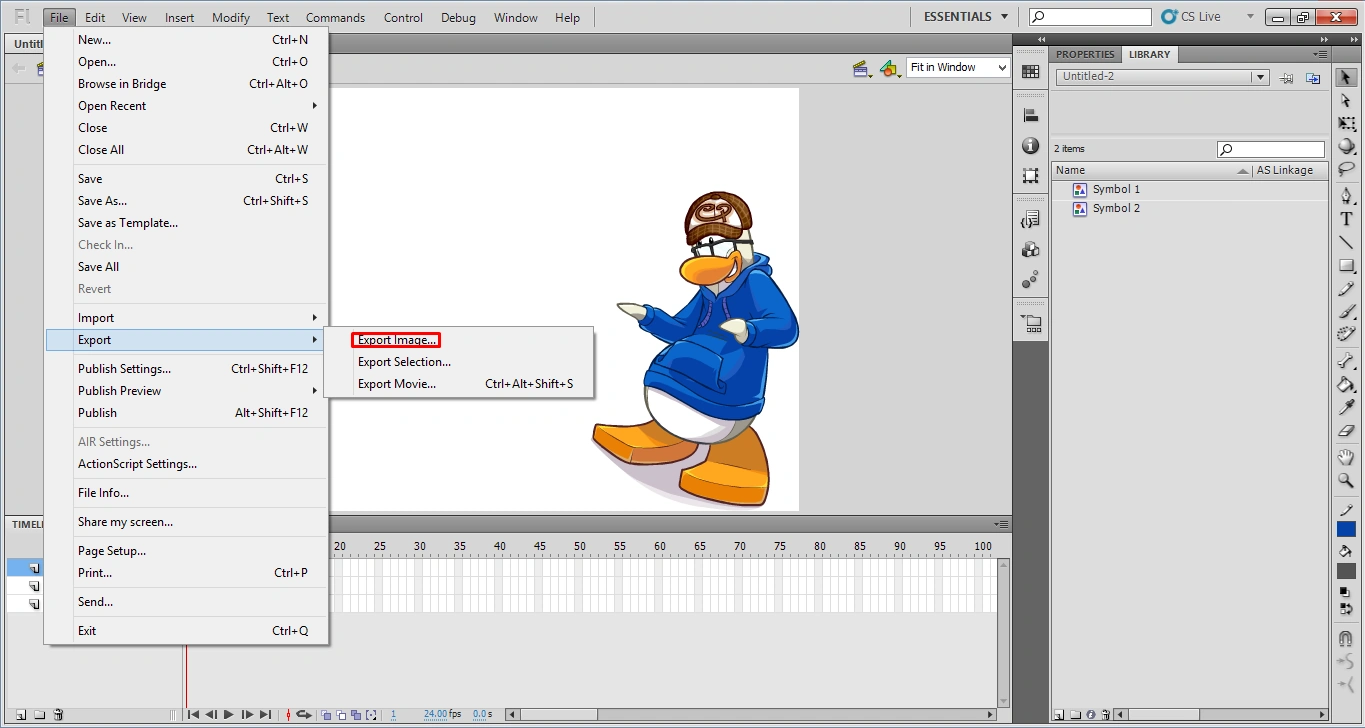Image resolution: width=1365 pixels, height=728 pixels.
Task: Switch to the PROPERTIES tab
Action: [x=1085, y=55]
